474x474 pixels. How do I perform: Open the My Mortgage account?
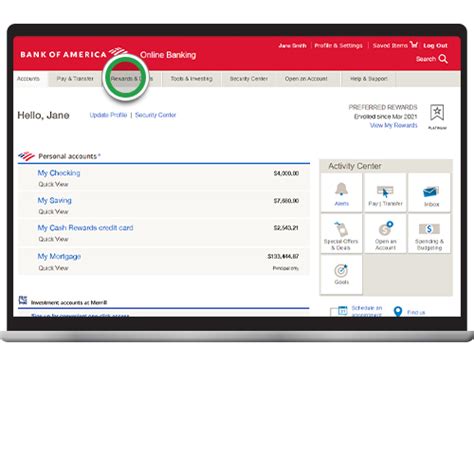coord(59,256)
